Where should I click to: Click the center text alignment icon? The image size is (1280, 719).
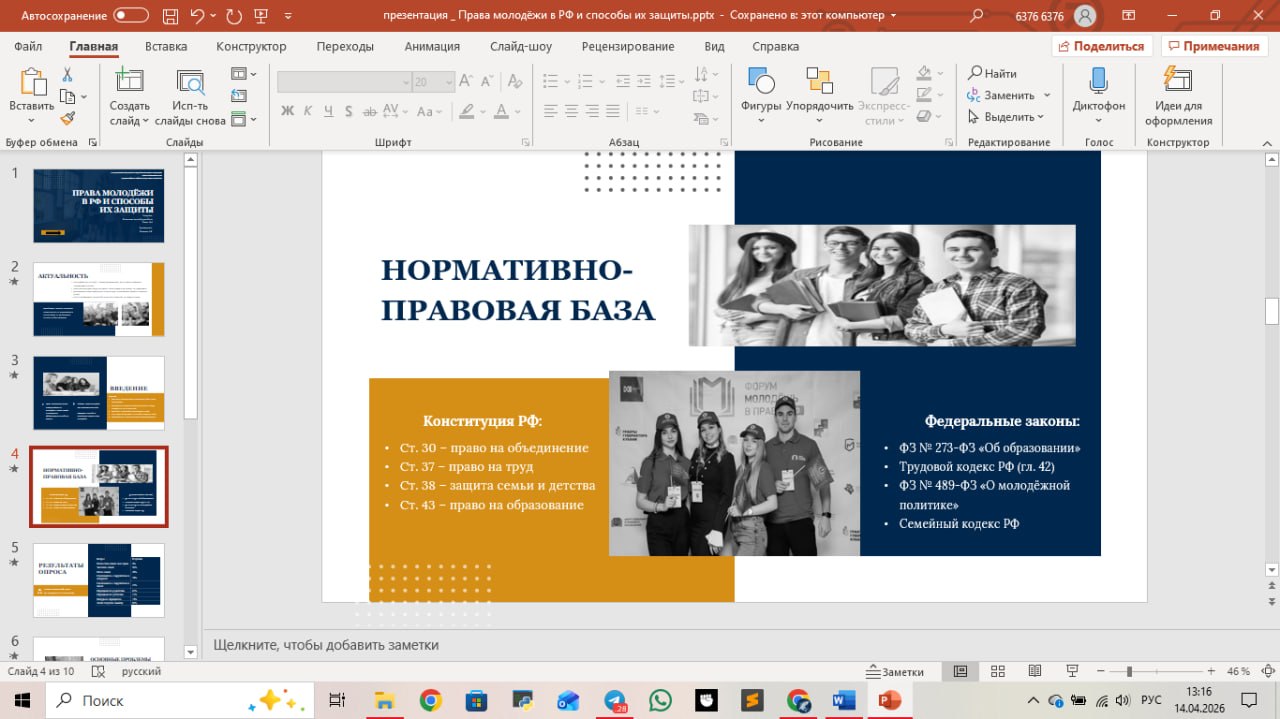point(571,111)
